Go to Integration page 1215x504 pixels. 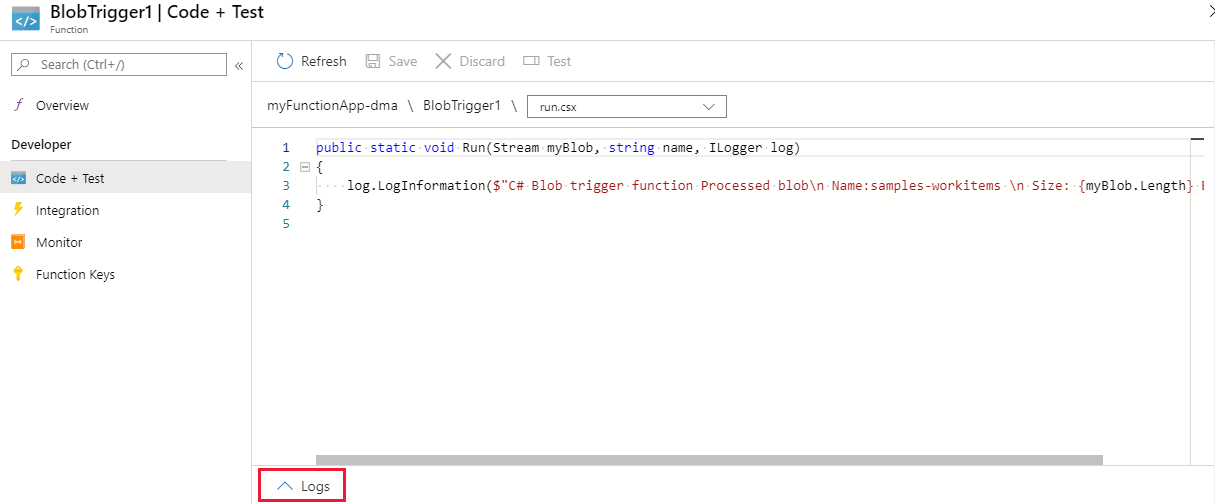click(68, 210)
